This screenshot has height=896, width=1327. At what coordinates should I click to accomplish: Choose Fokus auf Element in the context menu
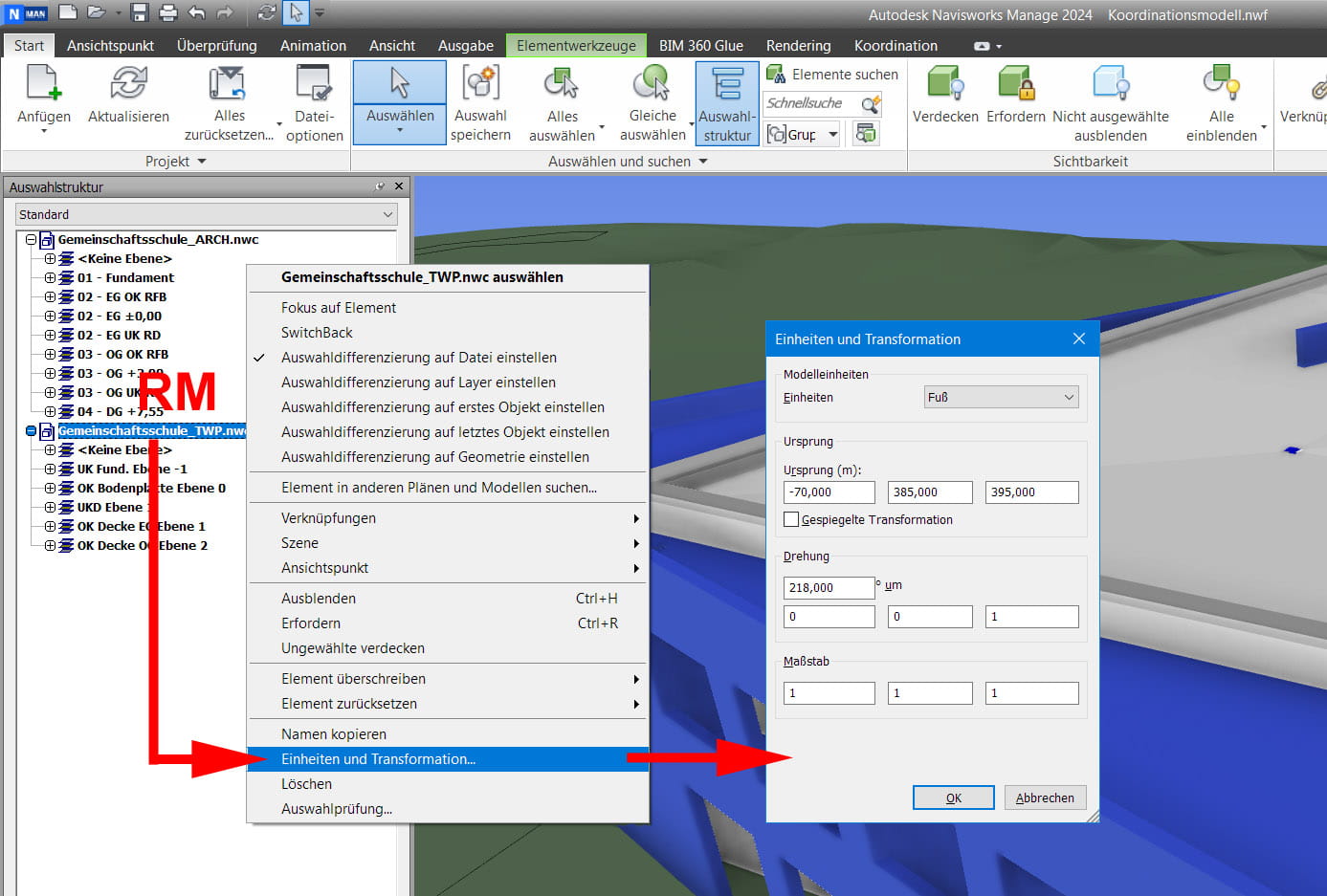click(x=448, y=308)
